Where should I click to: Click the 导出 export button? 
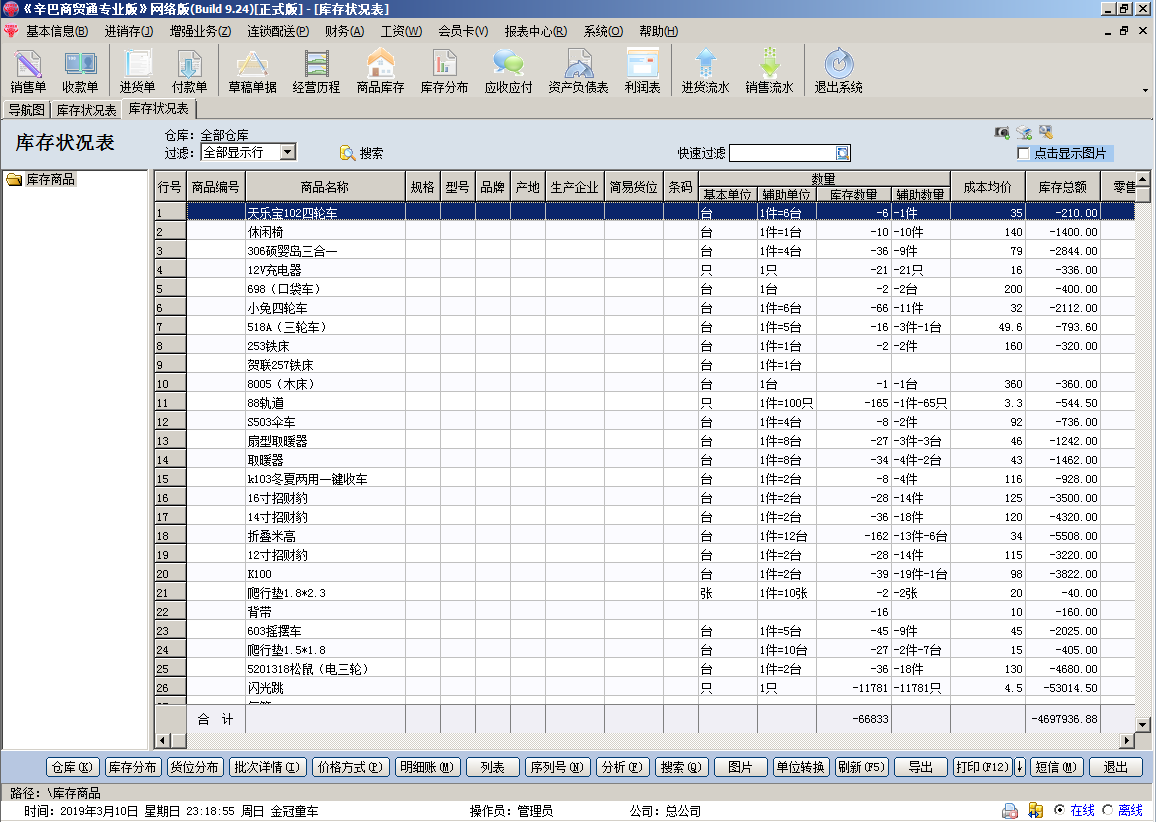pos(920,767)
